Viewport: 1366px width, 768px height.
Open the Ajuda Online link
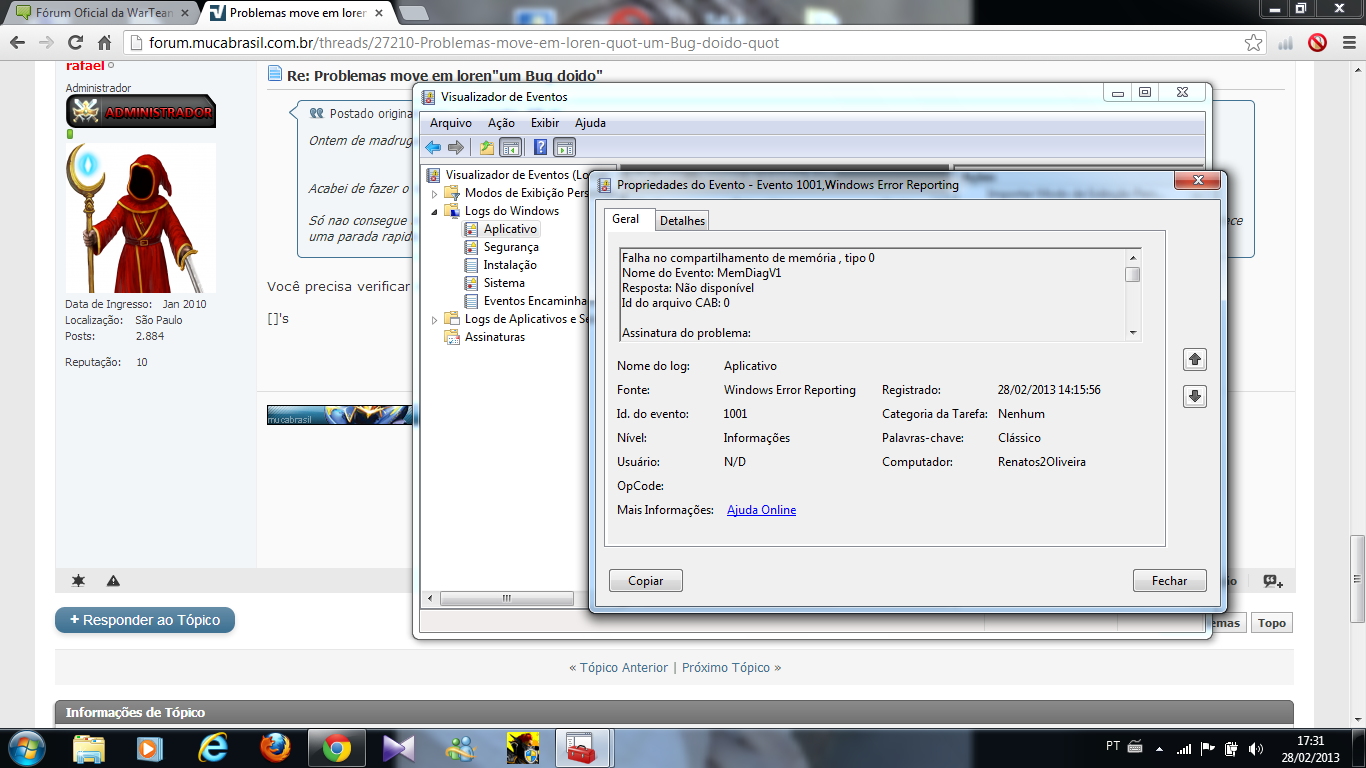(761, 510)
